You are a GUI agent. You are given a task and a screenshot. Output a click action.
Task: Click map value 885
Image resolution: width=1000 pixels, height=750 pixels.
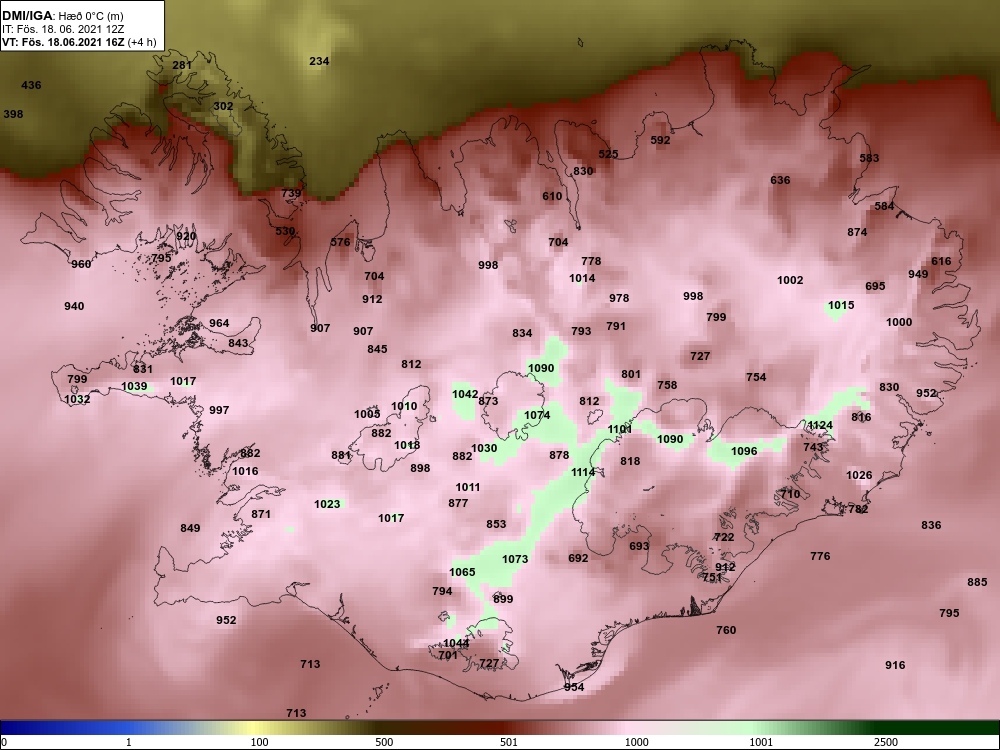pyautogui.click(x=977, y=582)
